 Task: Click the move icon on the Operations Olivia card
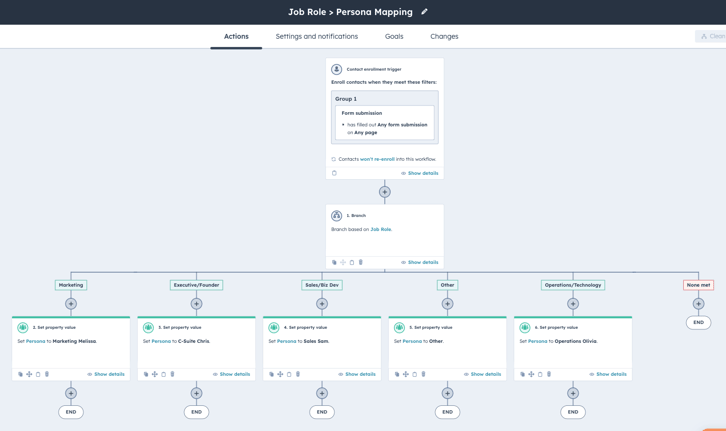531,374
